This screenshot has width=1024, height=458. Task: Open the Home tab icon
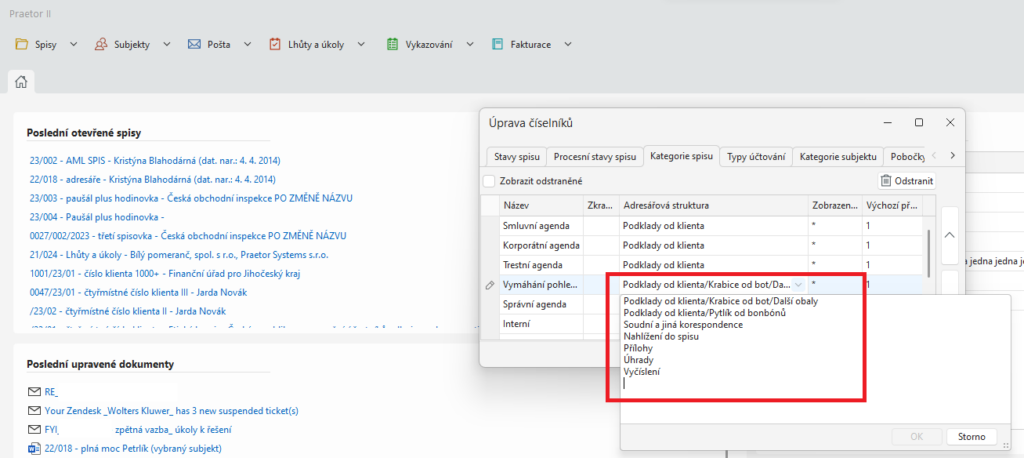click(x=20, y=81)
